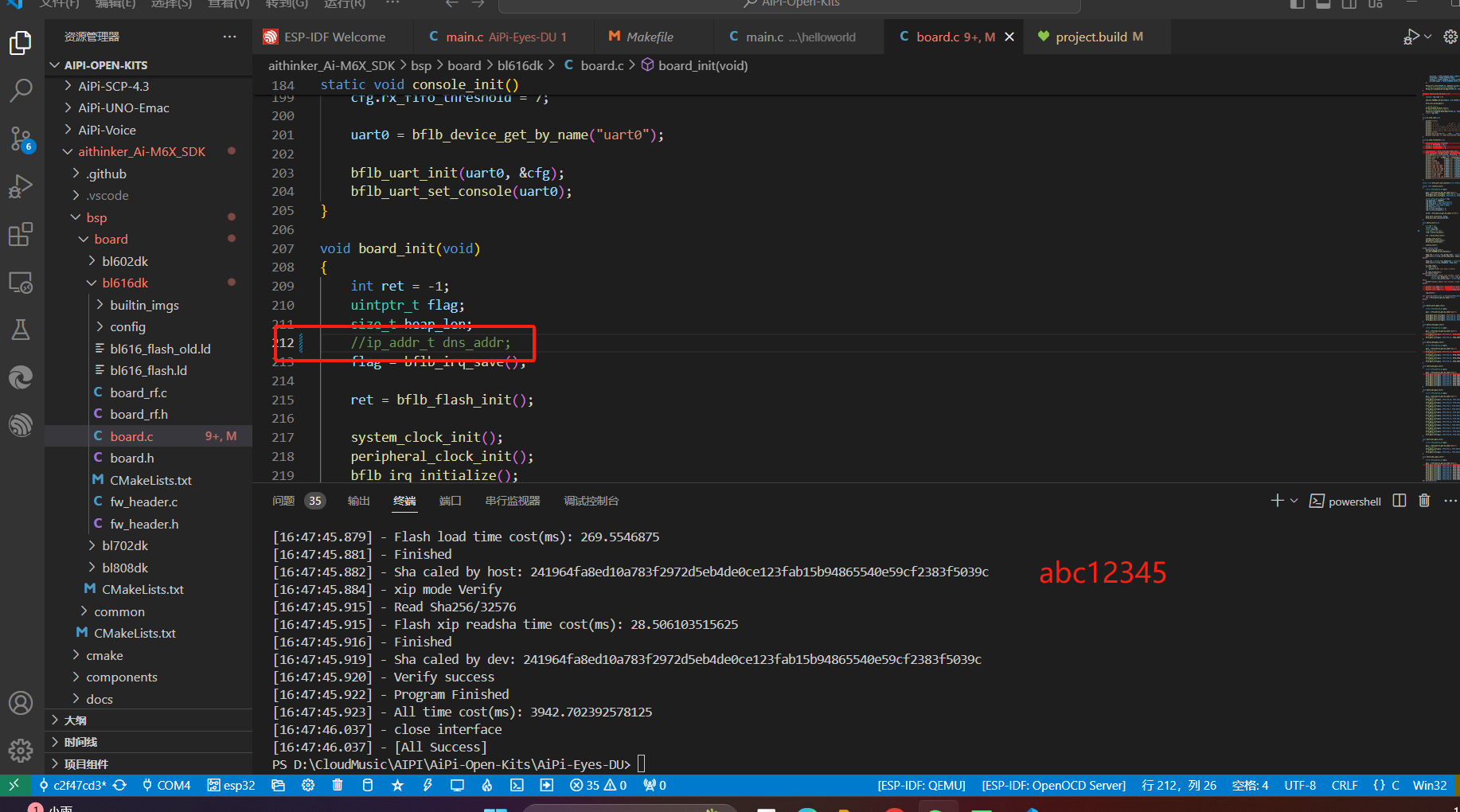
Task: Select the COM4 serial port in the status bar
Action: pos(166,785)
